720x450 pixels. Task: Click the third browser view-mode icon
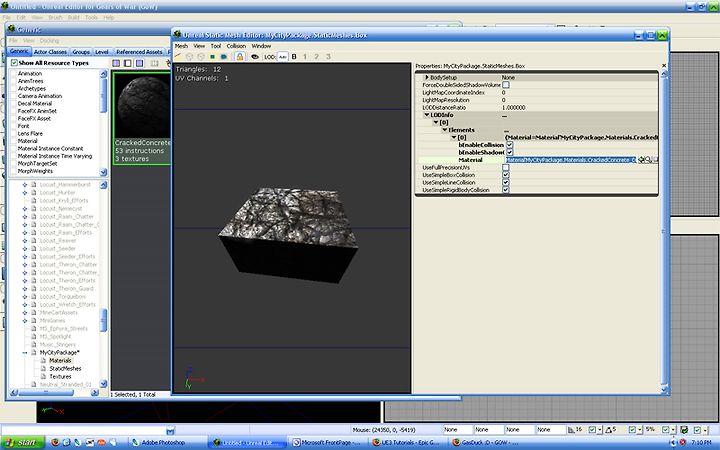tap(139, 63)
